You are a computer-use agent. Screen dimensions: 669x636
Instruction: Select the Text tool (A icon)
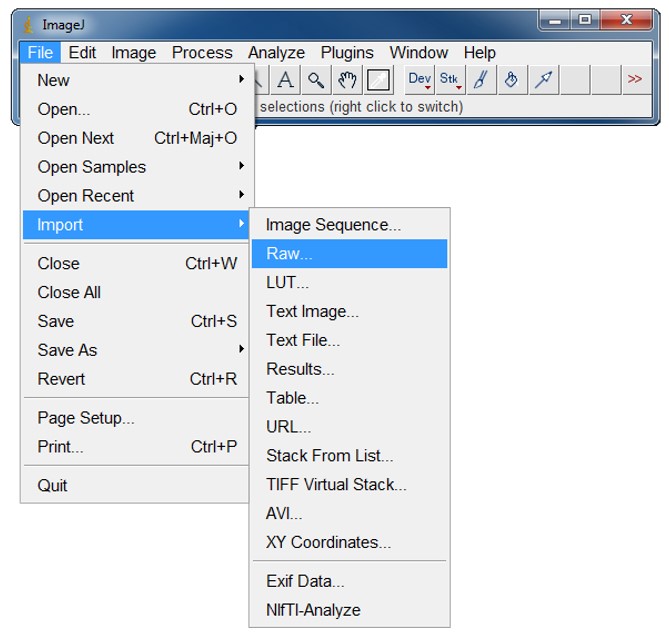[285, 79]
